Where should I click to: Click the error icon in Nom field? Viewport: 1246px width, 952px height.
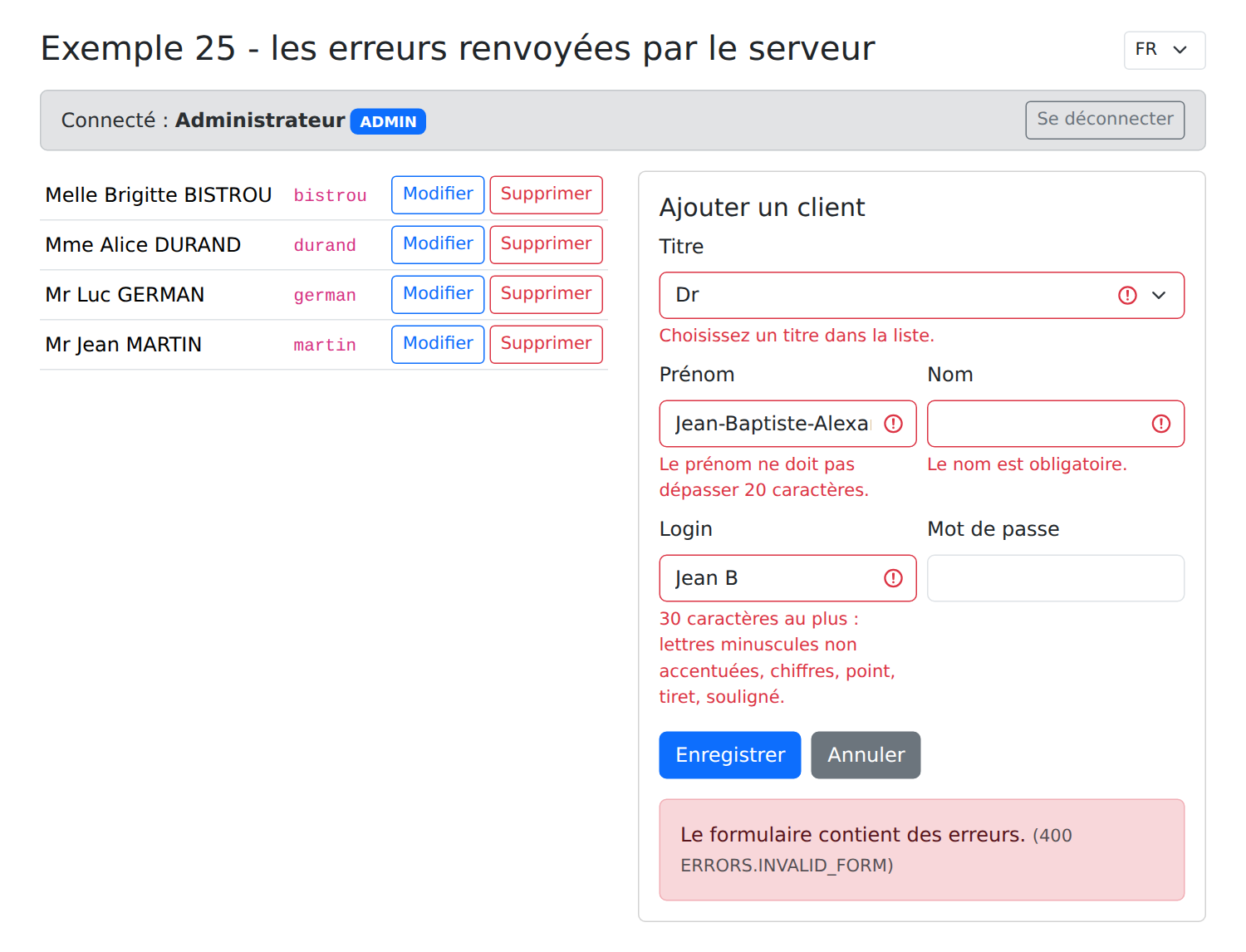click(1161, 424)
